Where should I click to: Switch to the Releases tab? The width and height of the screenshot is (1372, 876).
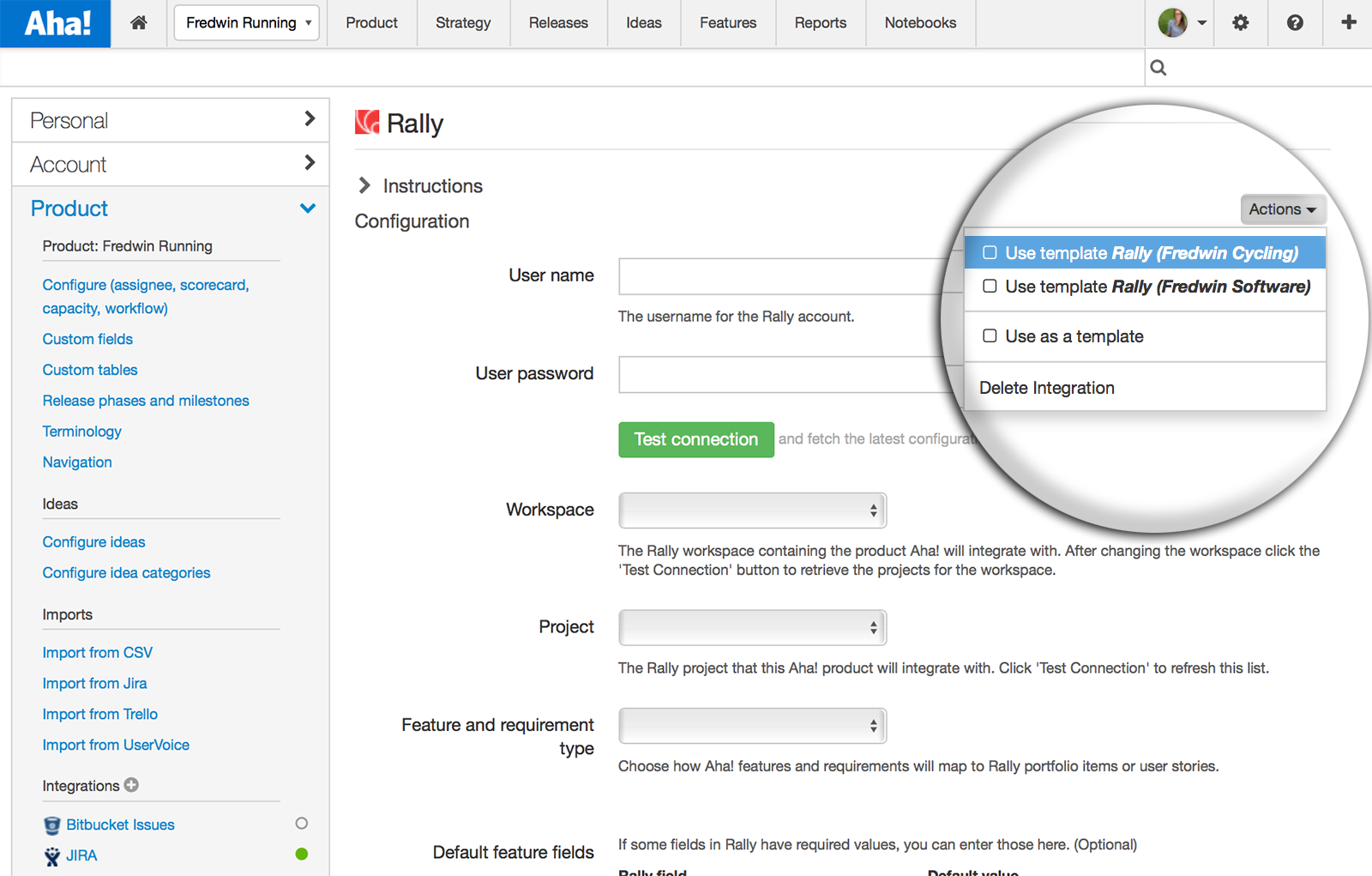tap(558, 22)
